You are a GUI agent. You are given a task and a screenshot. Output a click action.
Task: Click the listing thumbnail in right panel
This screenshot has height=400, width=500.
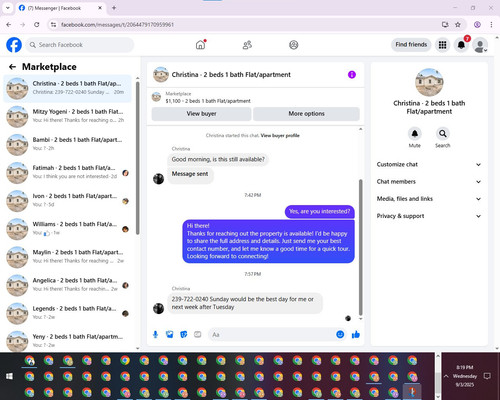coord(429,82)
